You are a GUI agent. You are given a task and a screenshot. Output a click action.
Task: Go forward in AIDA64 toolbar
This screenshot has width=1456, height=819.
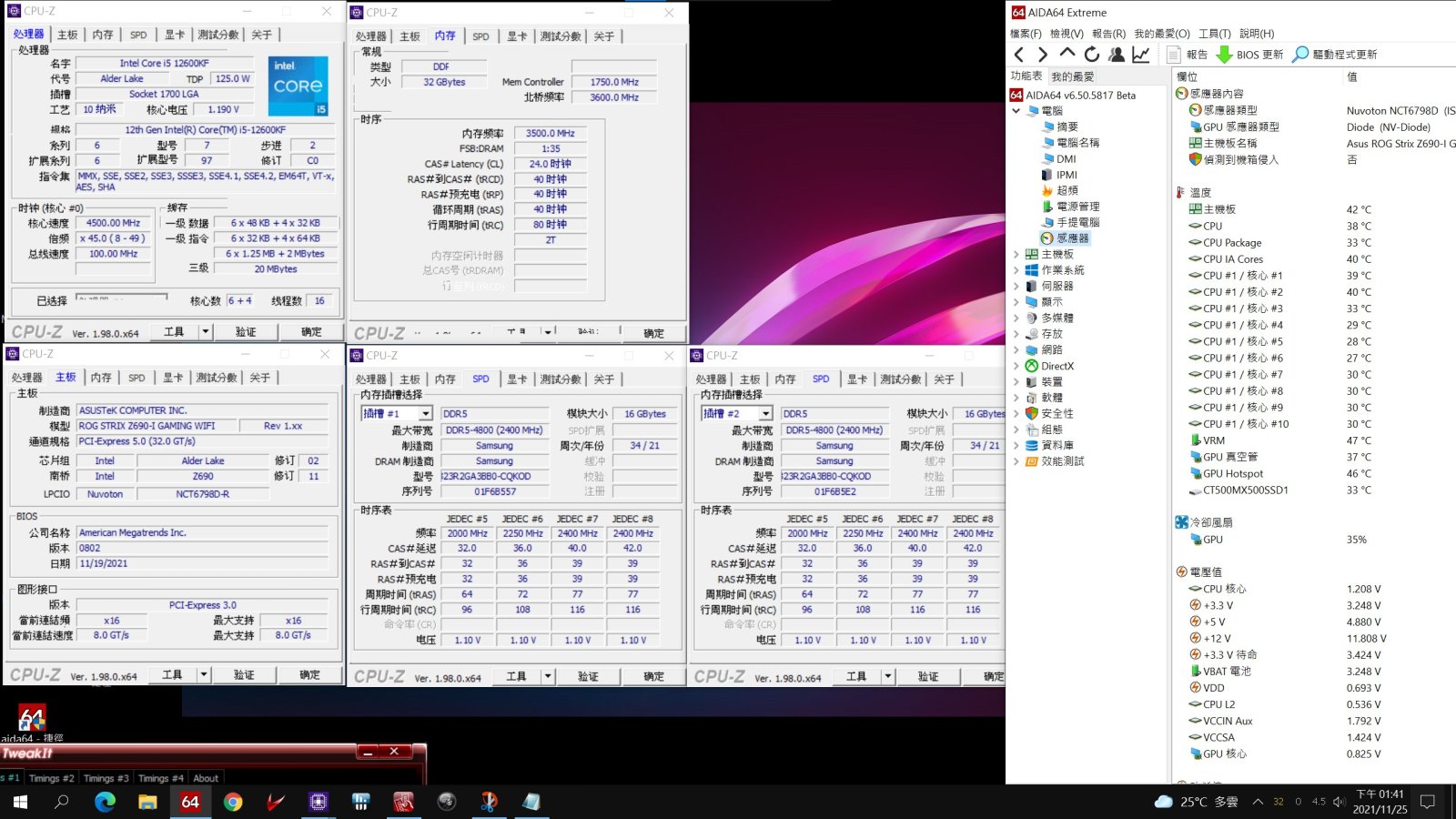coord(1043,55)
